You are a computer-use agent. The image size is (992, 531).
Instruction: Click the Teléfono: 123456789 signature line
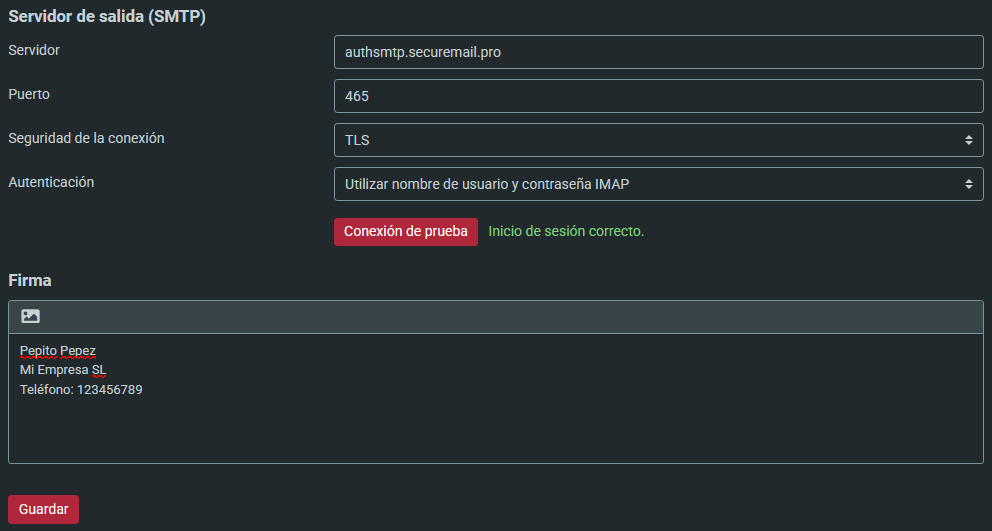(x=81, y=390)
